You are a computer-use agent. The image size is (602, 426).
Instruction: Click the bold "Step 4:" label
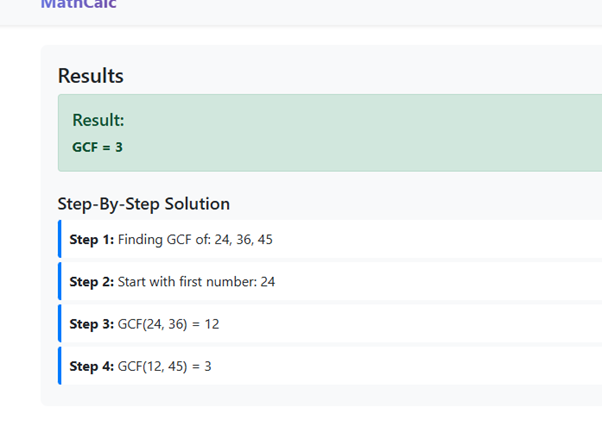[92, 366]
